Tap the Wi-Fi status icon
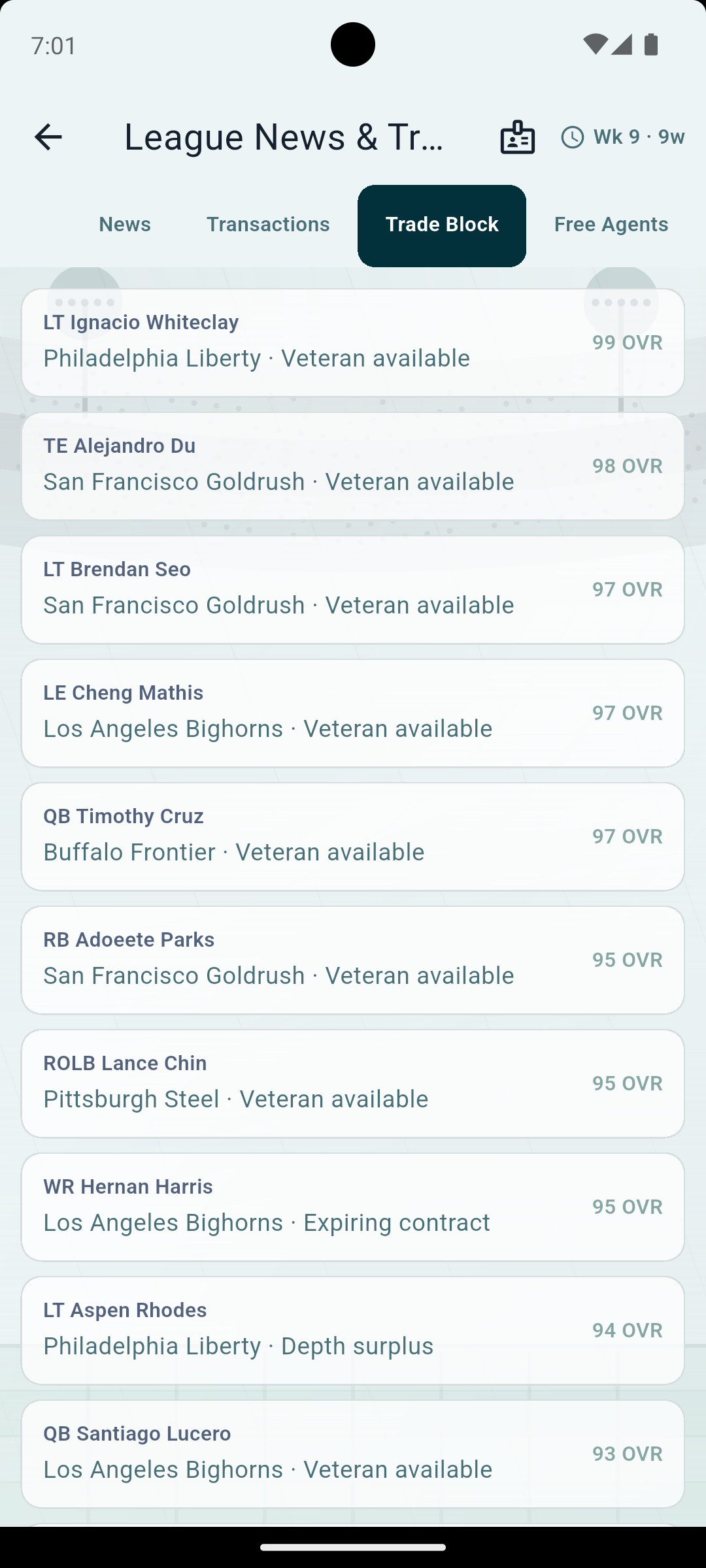Screen dimensions: 706x1568 (595, 44)
